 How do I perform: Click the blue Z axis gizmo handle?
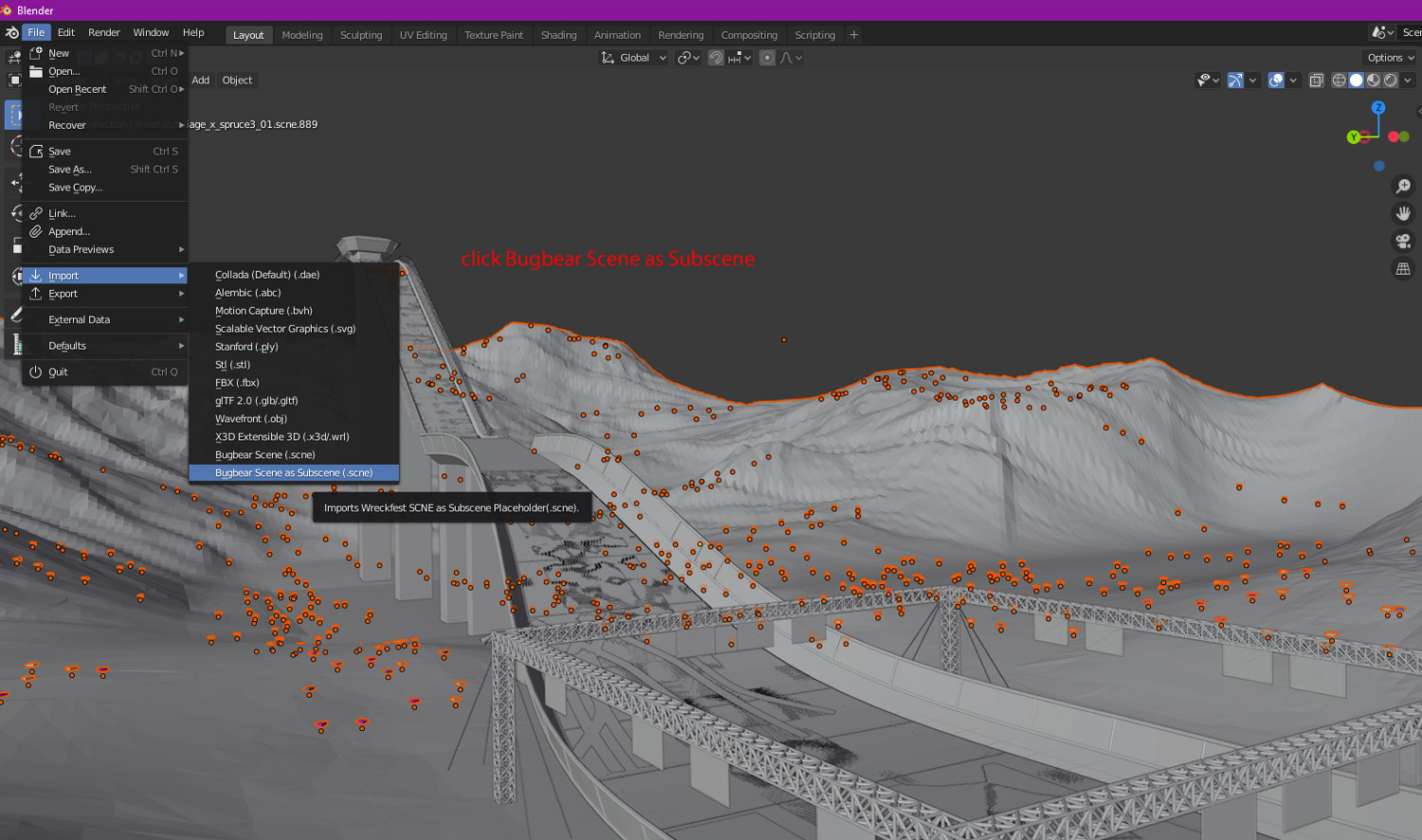tap(1378, 108)
